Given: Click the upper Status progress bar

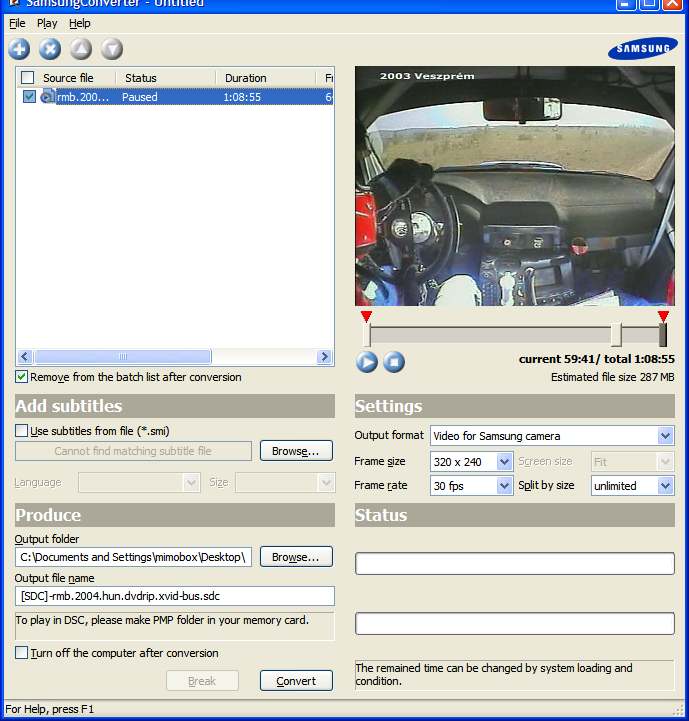Looking at the screenshot, I should (x=515, y=563).
